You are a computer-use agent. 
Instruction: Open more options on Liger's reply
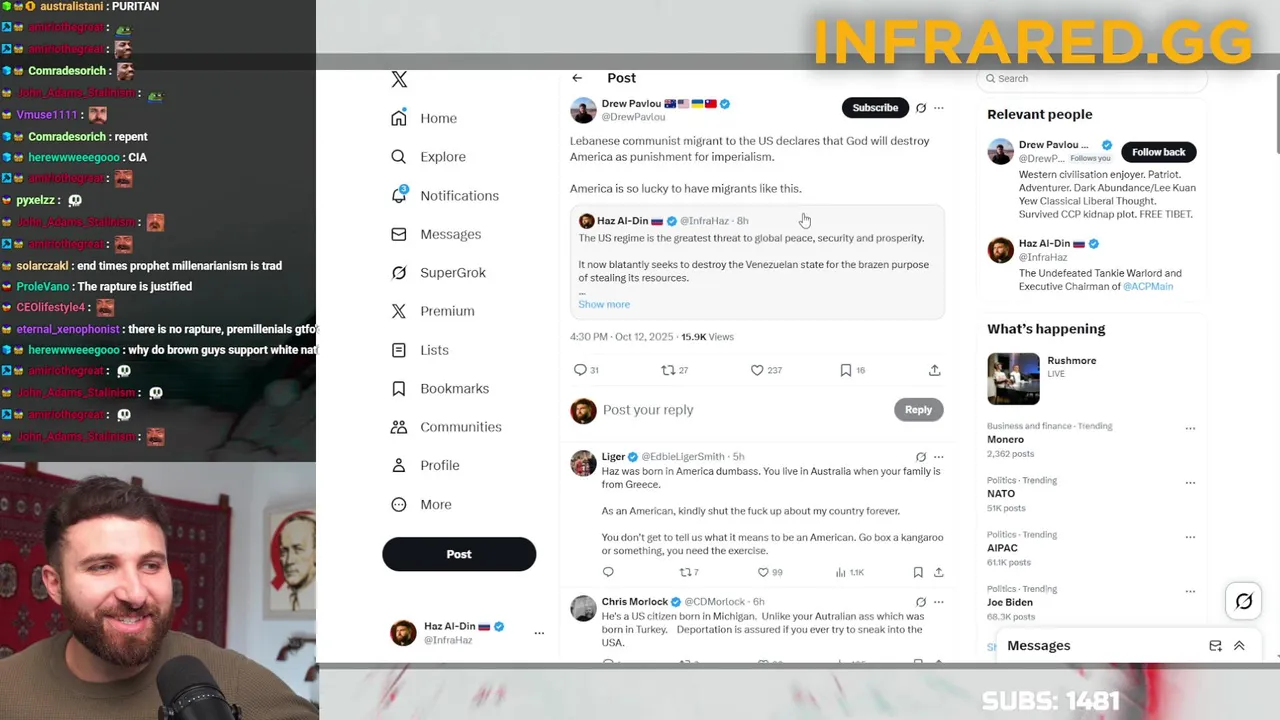pyautogui.click(x=938, y=457)
